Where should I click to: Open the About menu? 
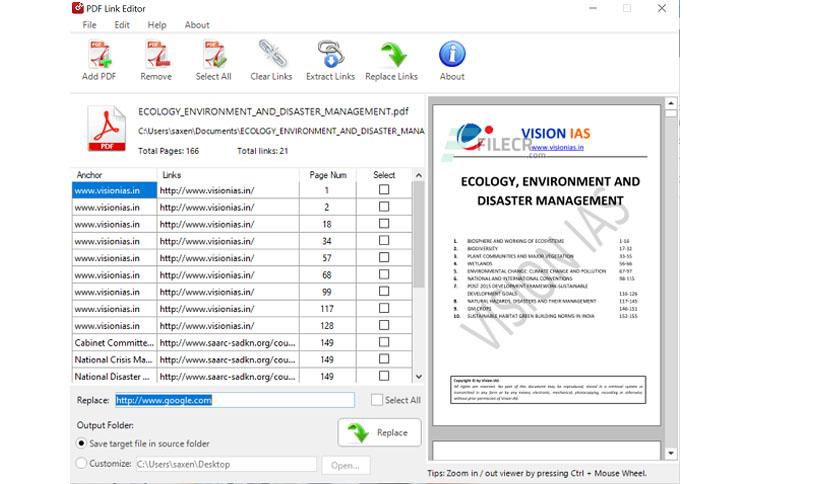[x=197, y=25]
